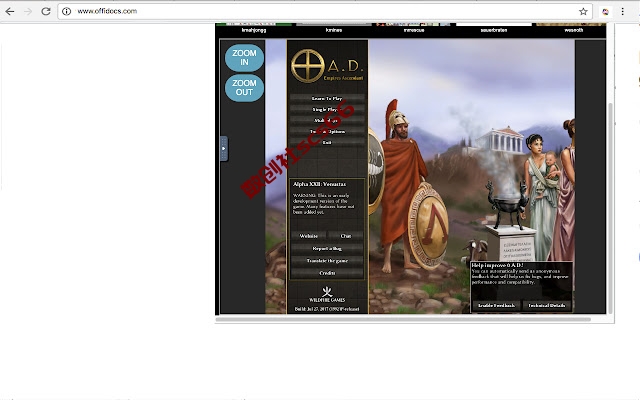Open the Single Player menu entry
The height and width of the screenshot is (400, 640).
327,109
